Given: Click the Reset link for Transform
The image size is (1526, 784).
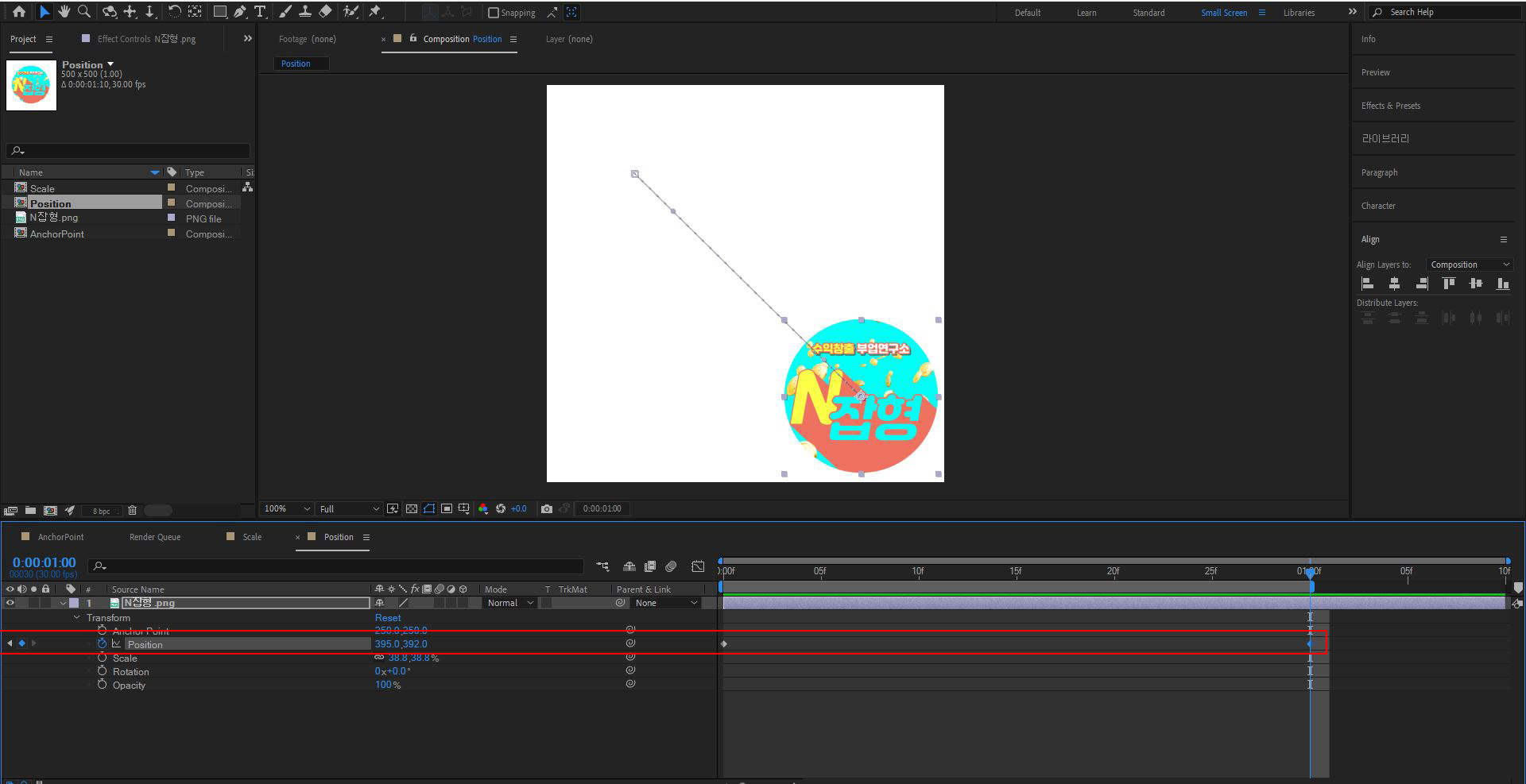Looking at the screenshot, I should point(388,617).
